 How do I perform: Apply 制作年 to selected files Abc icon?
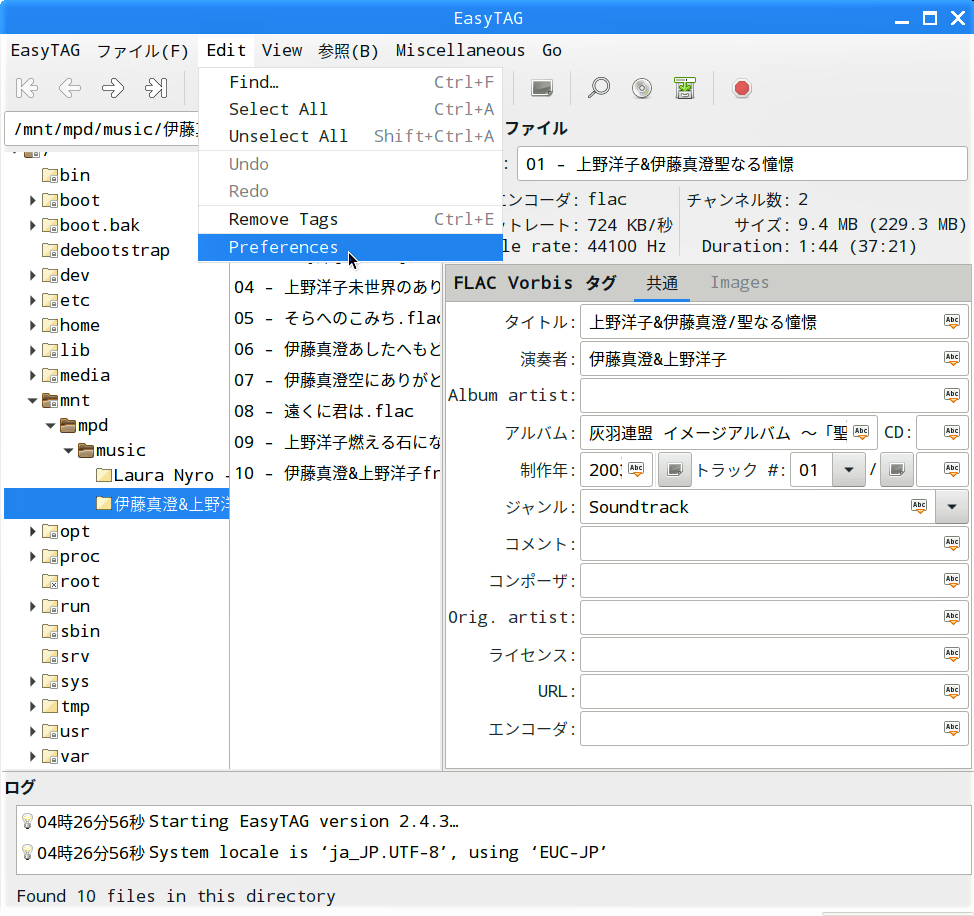click(636, 469)
